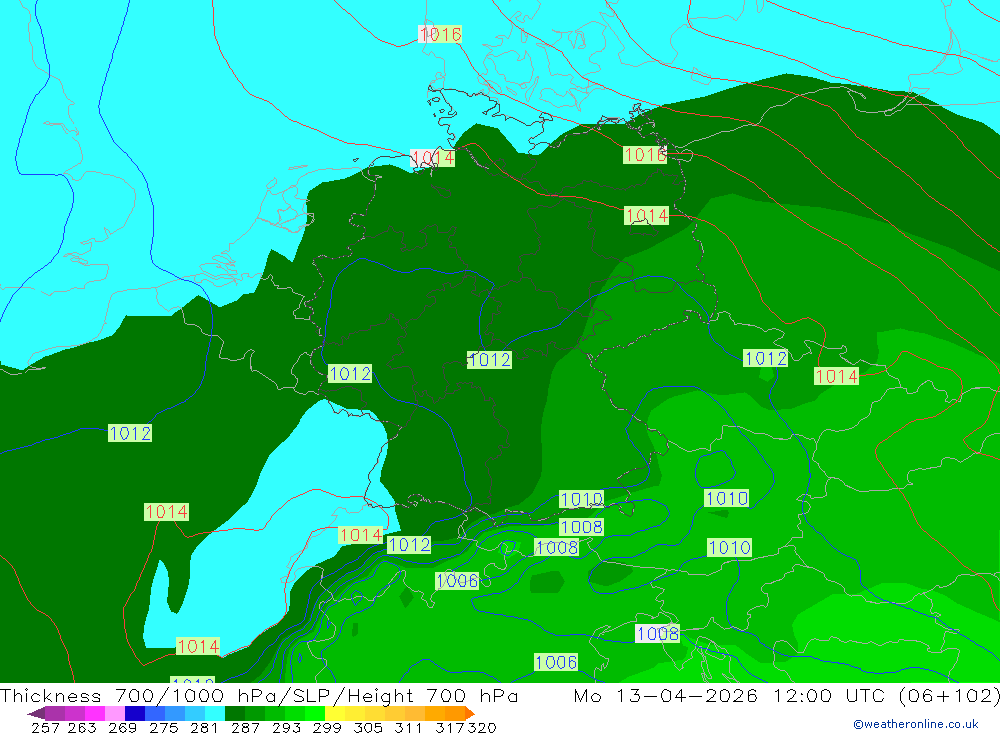Viewport: 1000px width, 733px height.
Task: Click the purple left arrow tip of legend
Action: tap(36, 713)
